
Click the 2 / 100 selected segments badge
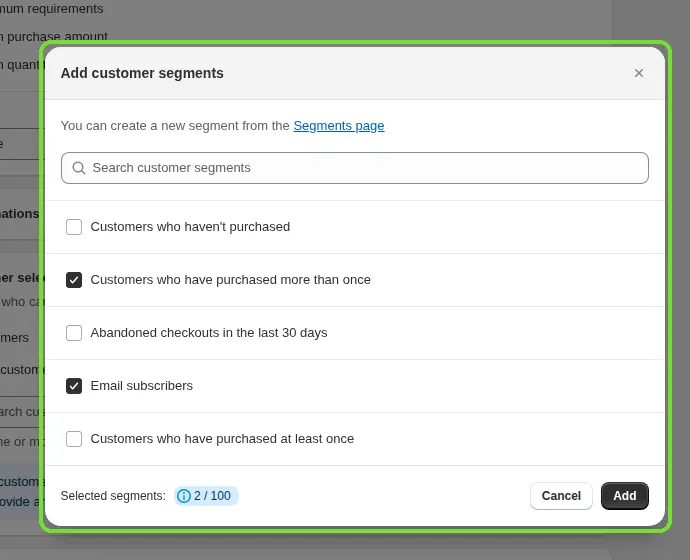(x=206, y=496)
